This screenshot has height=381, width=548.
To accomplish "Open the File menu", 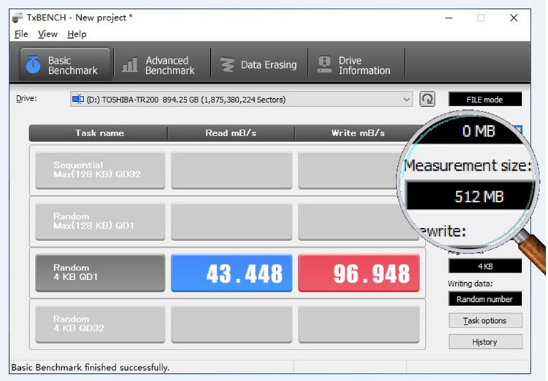I will [21, 34].
